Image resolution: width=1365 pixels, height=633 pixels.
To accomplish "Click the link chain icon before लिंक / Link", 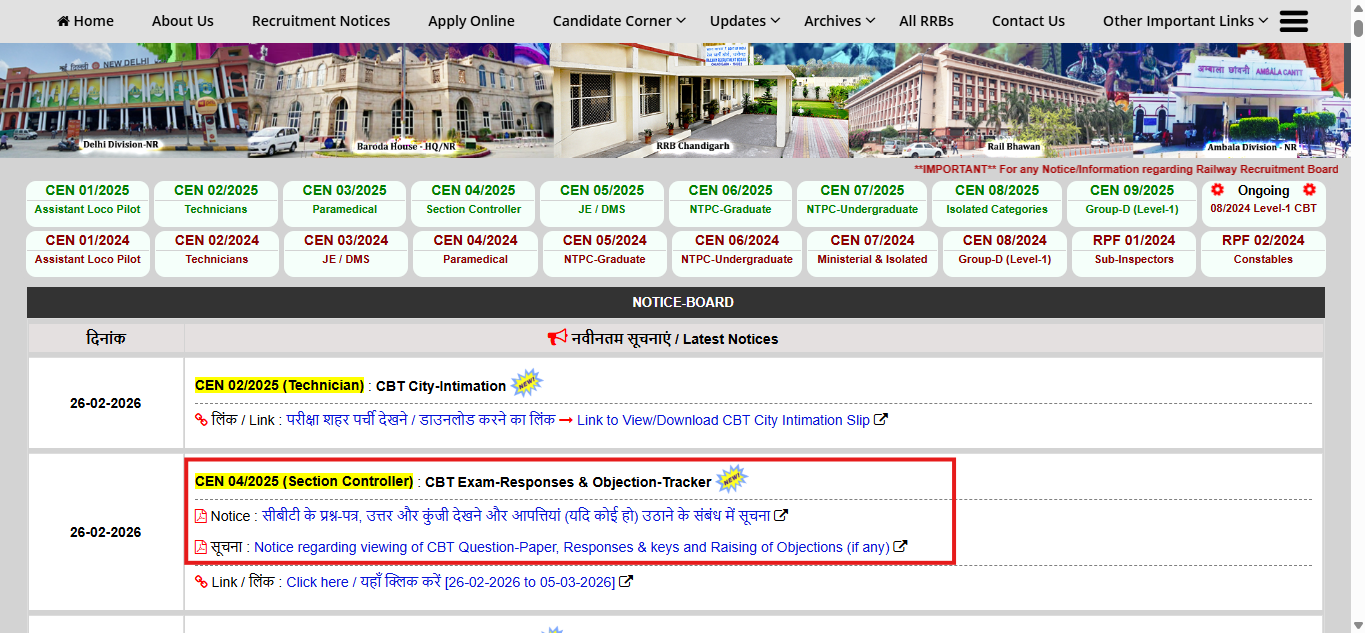I will tap(200, 419).
